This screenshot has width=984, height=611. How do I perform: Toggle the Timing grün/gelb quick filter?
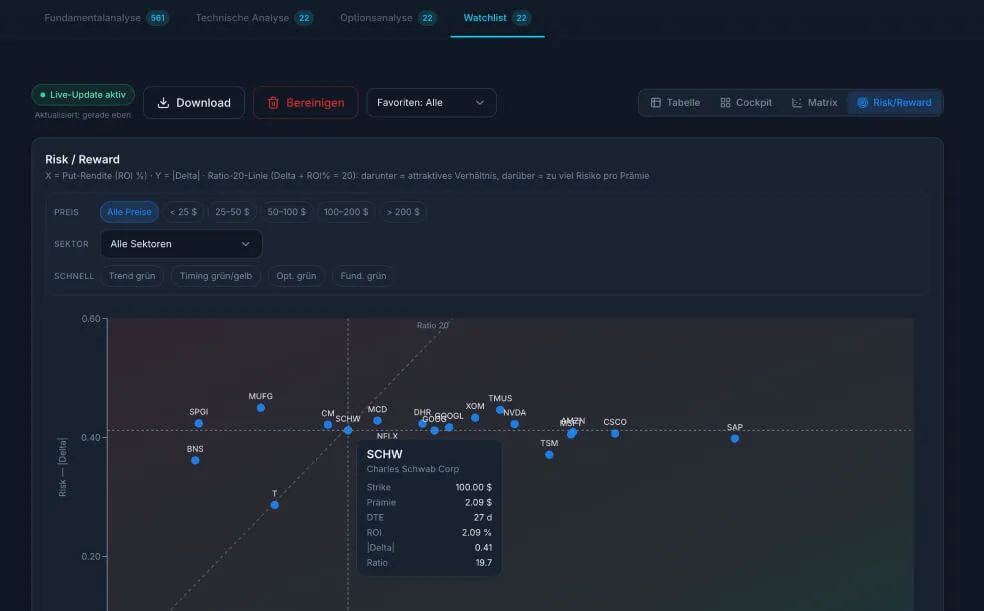click(x=216, y=276)
